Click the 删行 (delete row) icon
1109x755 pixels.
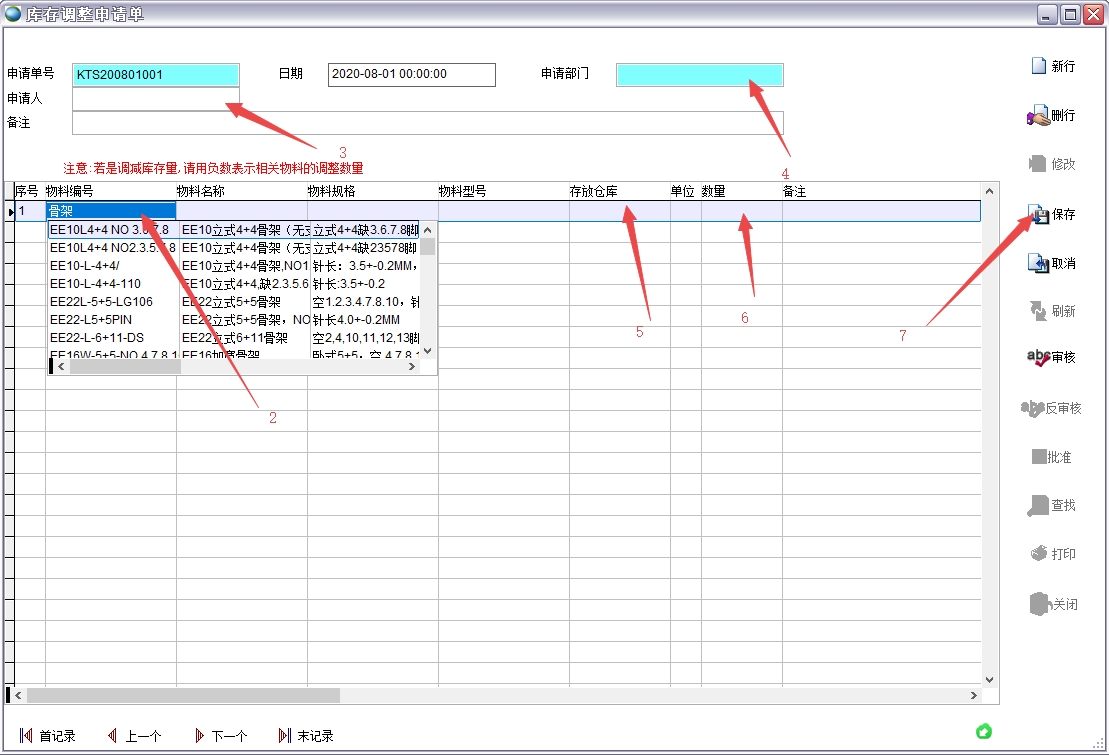pos(1039,116)
